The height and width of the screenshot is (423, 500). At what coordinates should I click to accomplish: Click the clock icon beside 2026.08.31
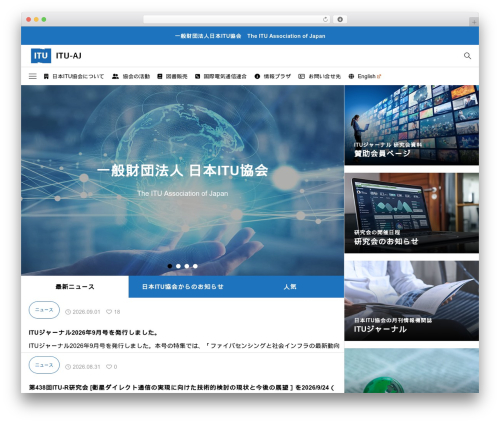(x=68, y=367)
